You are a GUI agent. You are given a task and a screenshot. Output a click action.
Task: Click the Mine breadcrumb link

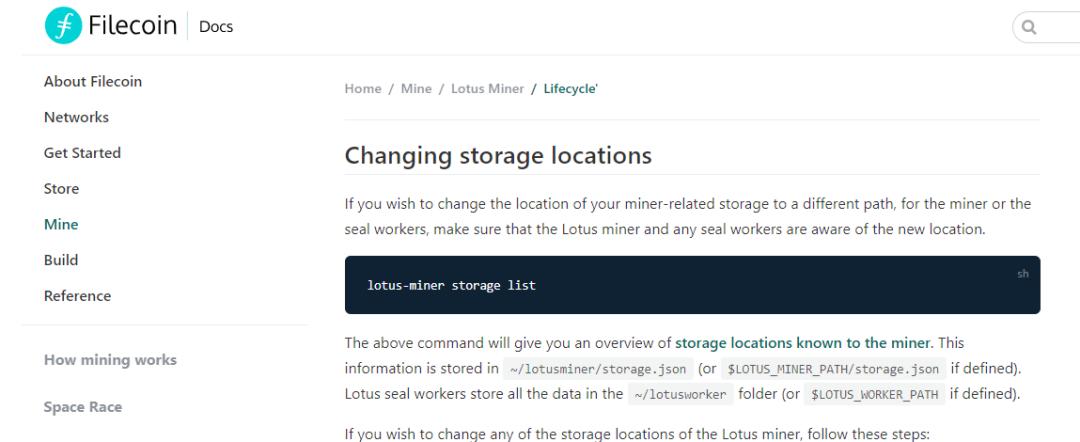[416, 89]
